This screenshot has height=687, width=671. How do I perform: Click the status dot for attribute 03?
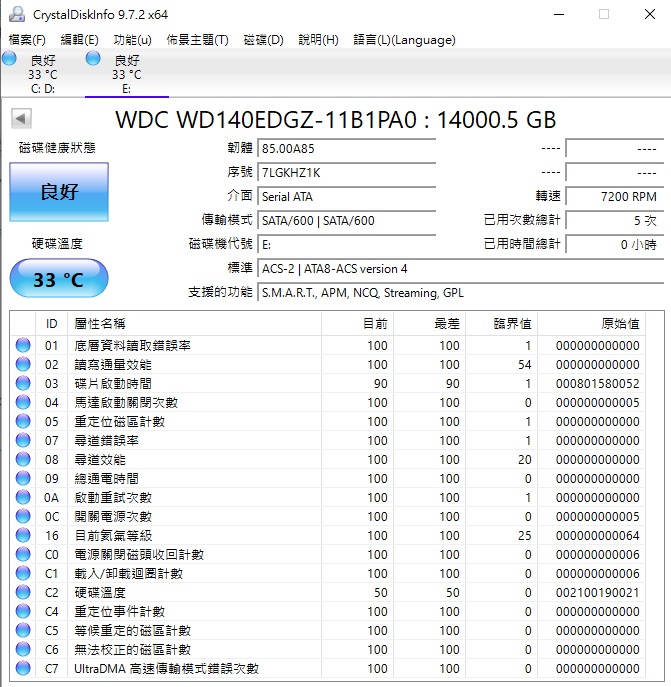(x=23, y=383)
